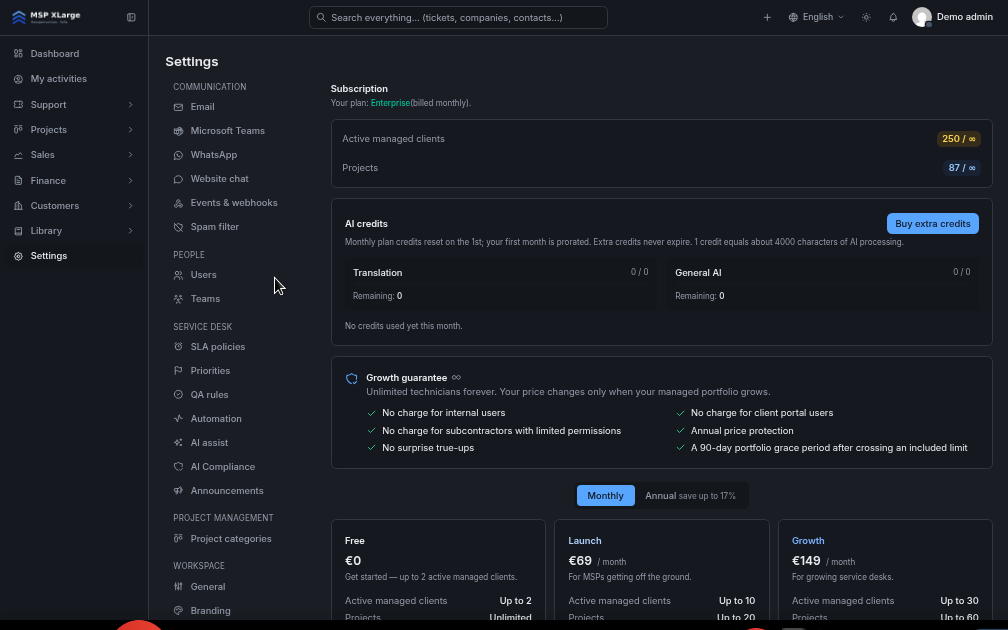Open the Demo admin avatar menu
Image resolution: width=1008 pixels, height=630 pixels.
[x=952, y=17]
